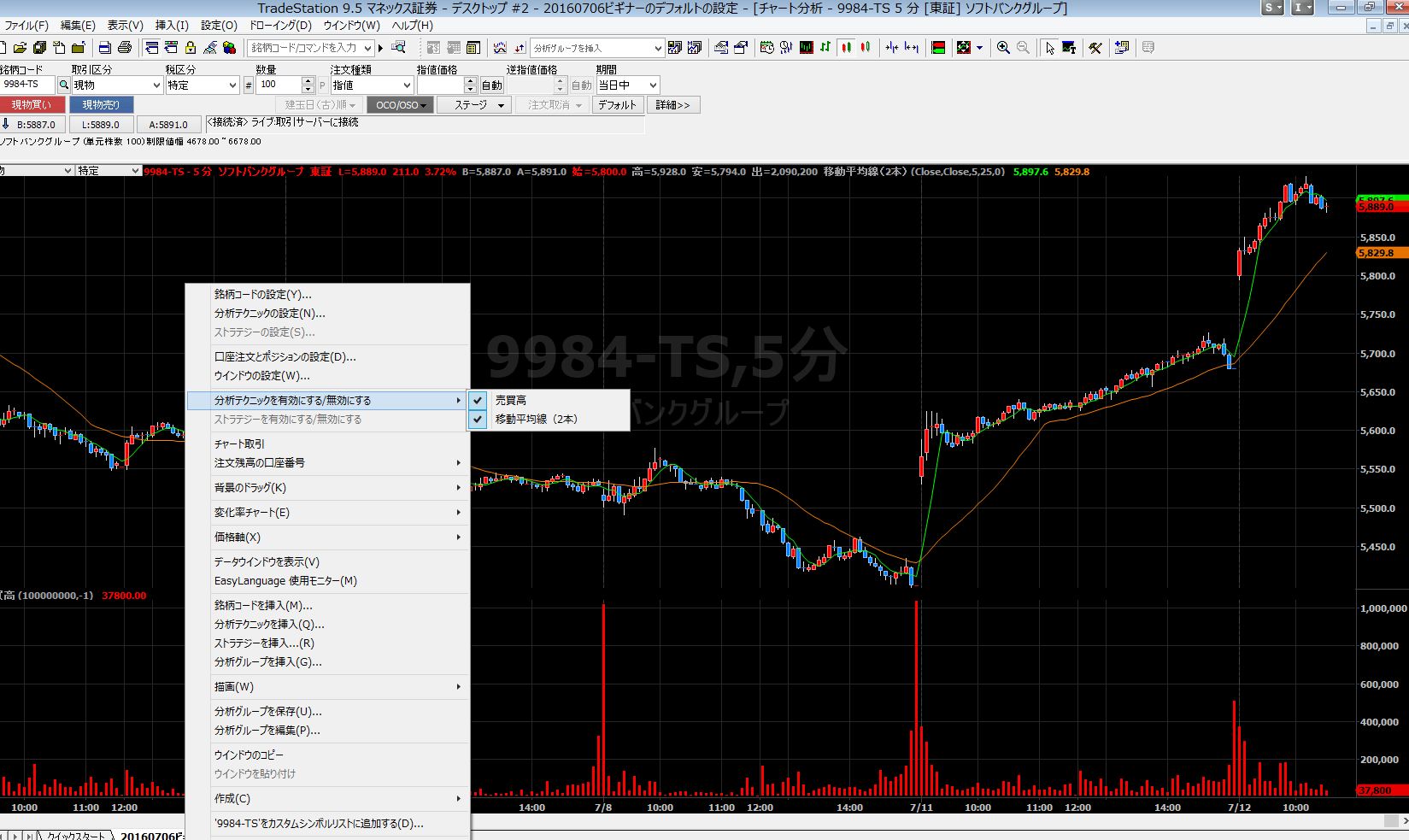Click the symbol lookup icon beside command box
The height and width of the screenshot is (840, 1409).
click(398, 47)
